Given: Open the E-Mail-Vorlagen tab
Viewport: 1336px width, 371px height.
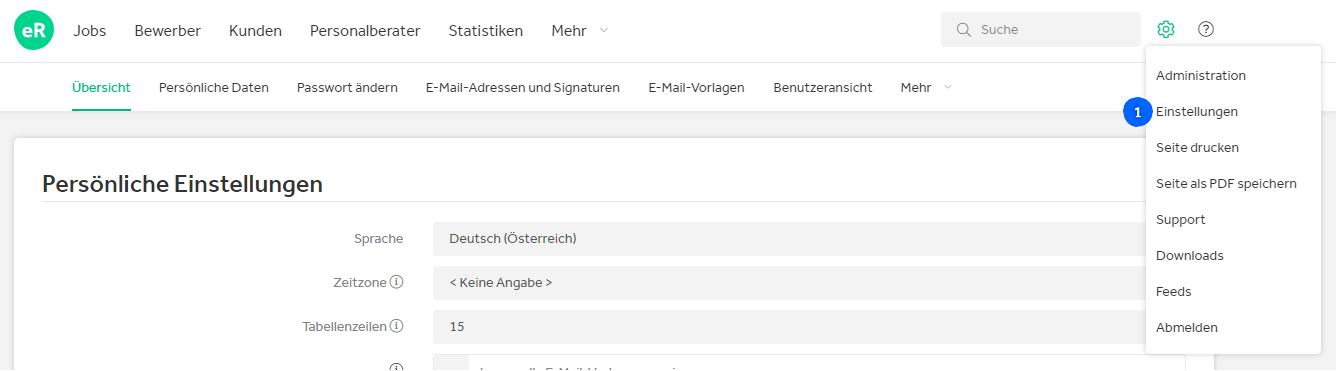Looking at the screenshot, I should (x=696, y=88).
